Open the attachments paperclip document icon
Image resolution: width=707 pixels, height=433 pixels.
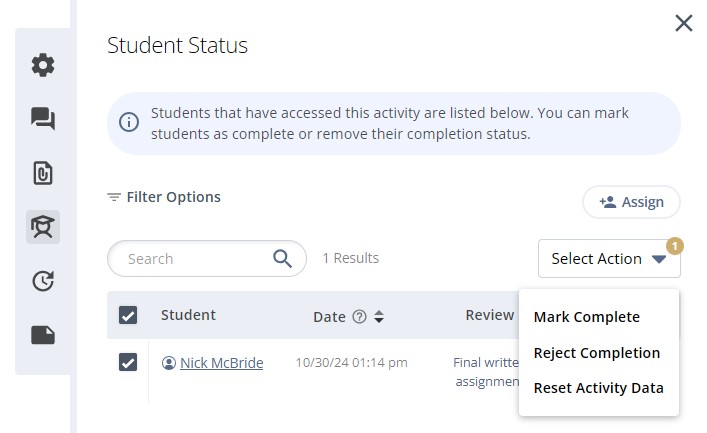point(43,173)
